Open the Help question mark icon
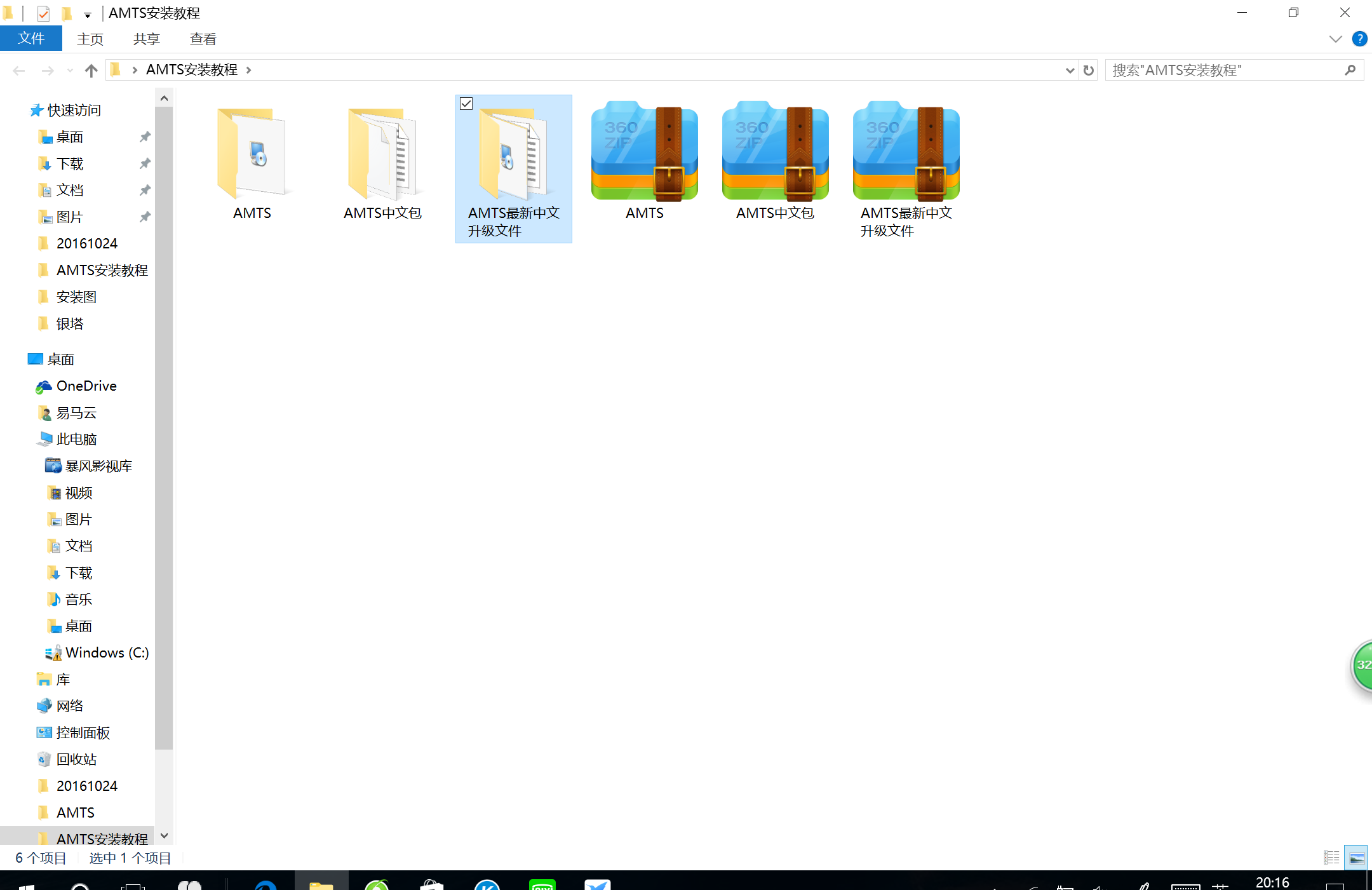1372x890 pixels. click(1359, 39)
